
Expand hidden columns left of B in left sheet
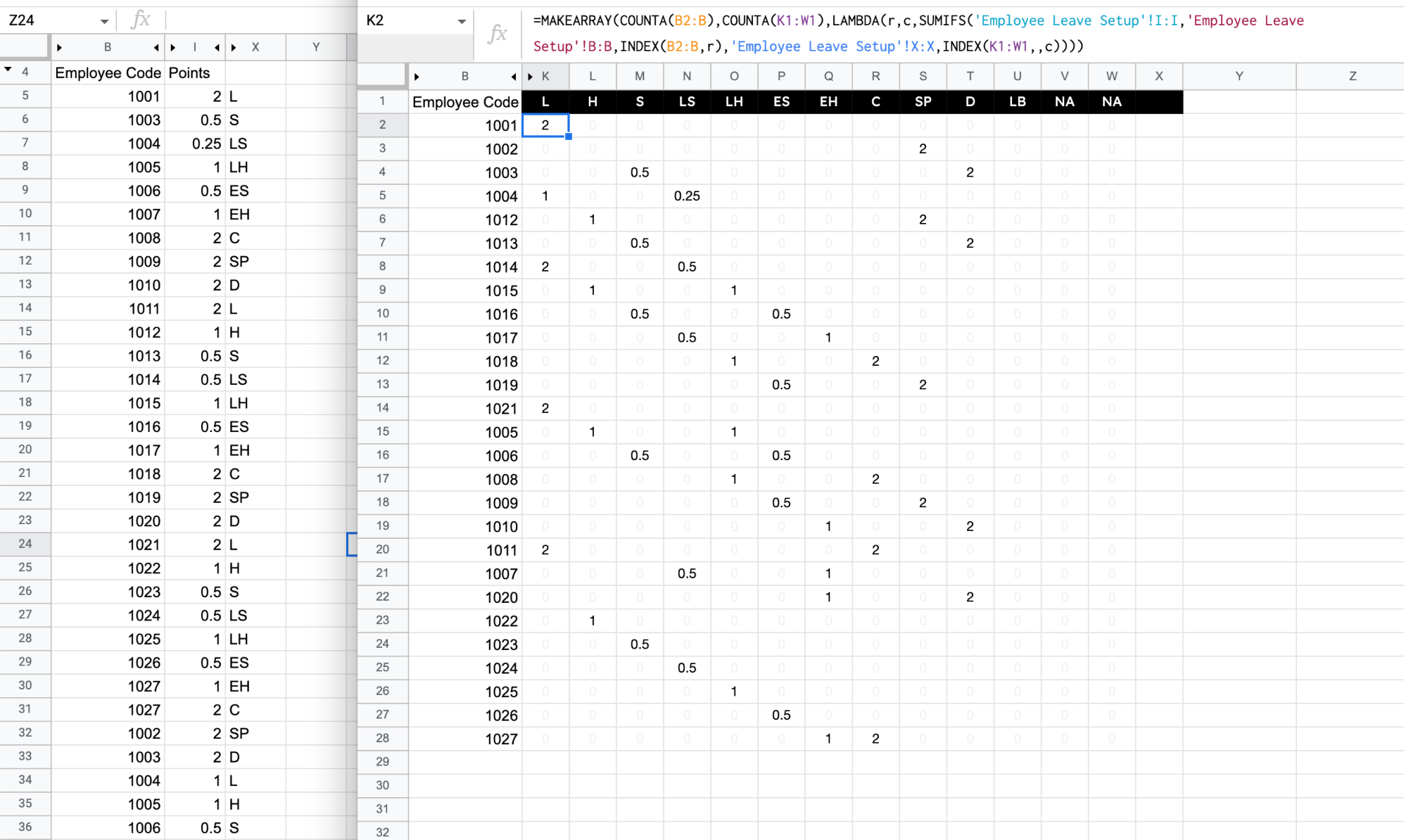tap(59, 48)
